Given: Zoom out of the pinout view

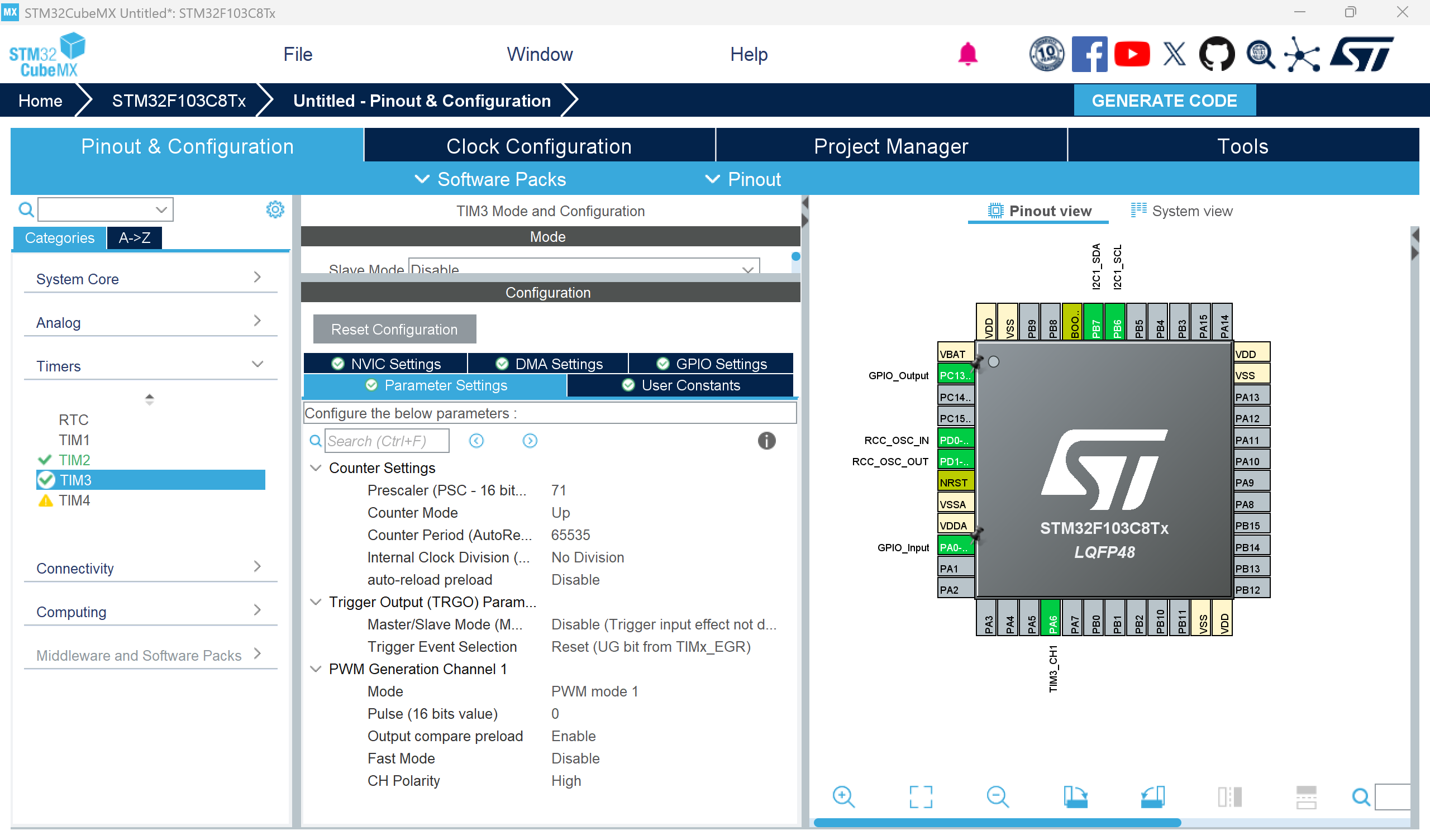Looking at the screenshot, I should coord(998,797).
